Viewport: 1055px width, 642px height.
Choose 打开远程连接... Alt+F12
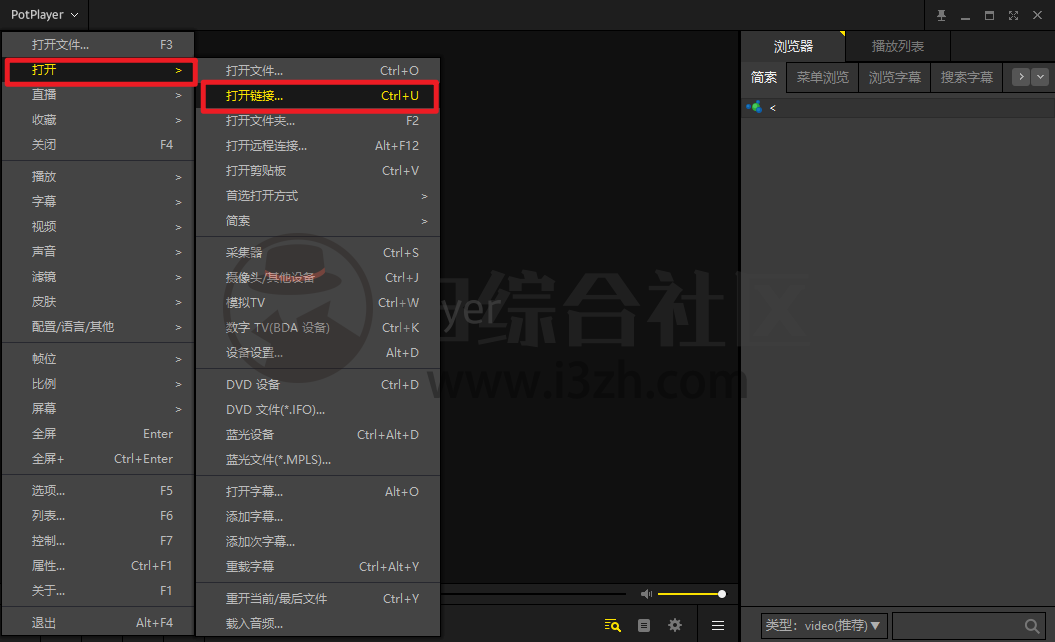pyautogui.click(x=318, y=146)
